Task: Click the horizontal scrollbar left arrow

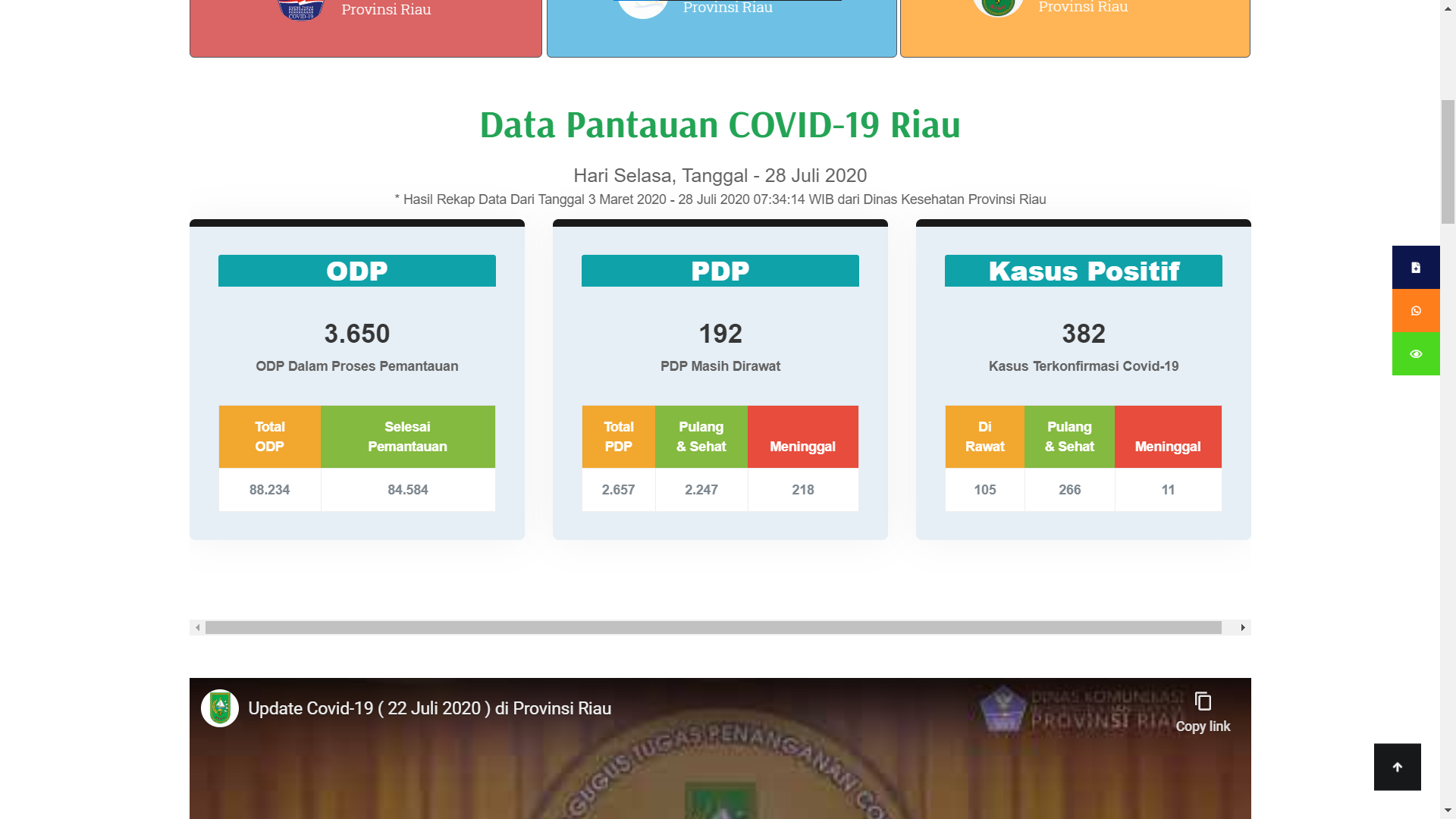Action: tap(197, 628)
